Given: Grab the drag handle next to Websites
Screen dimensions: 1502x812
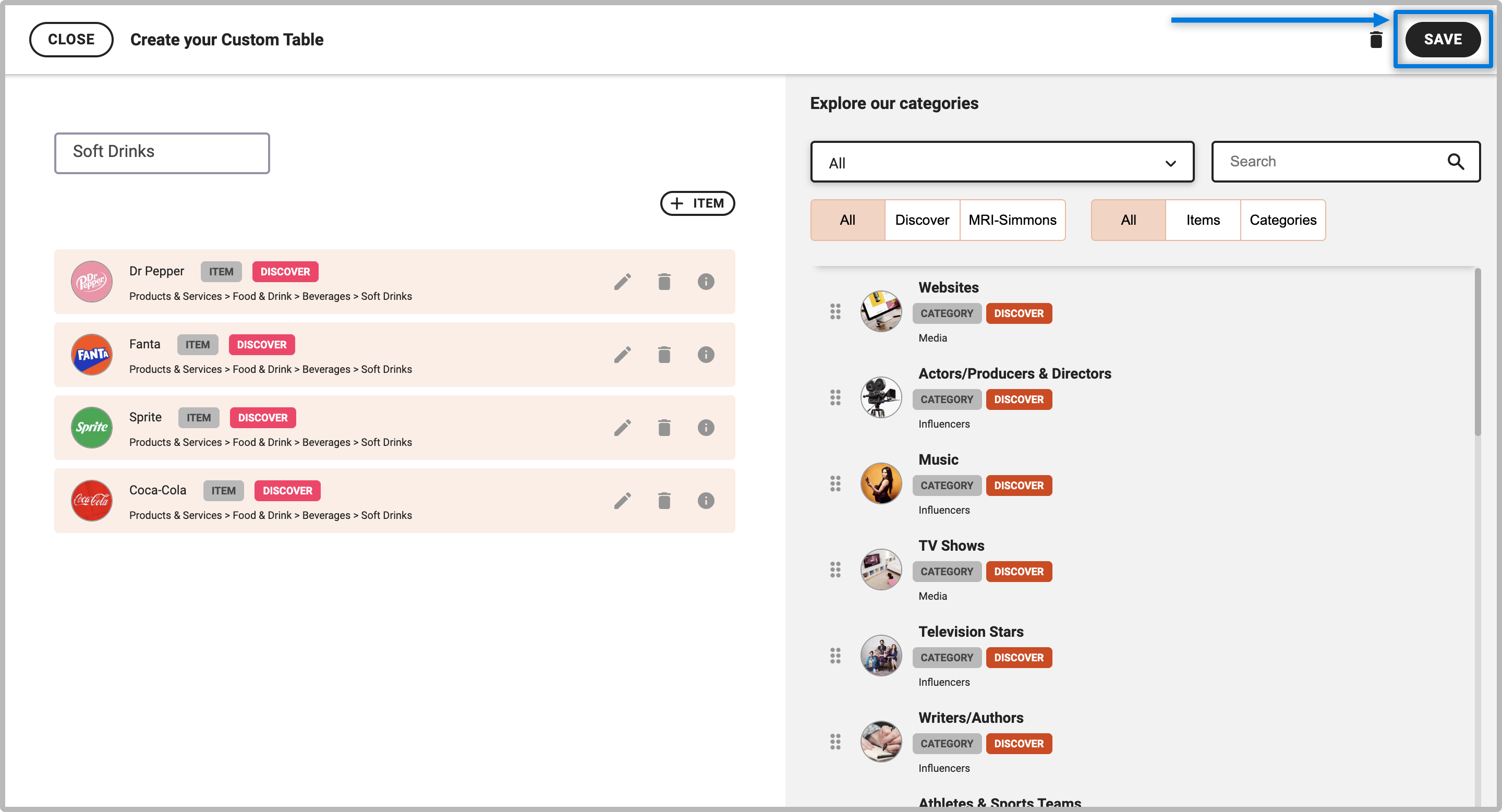Looking at the screenshot, I should 835,312.
